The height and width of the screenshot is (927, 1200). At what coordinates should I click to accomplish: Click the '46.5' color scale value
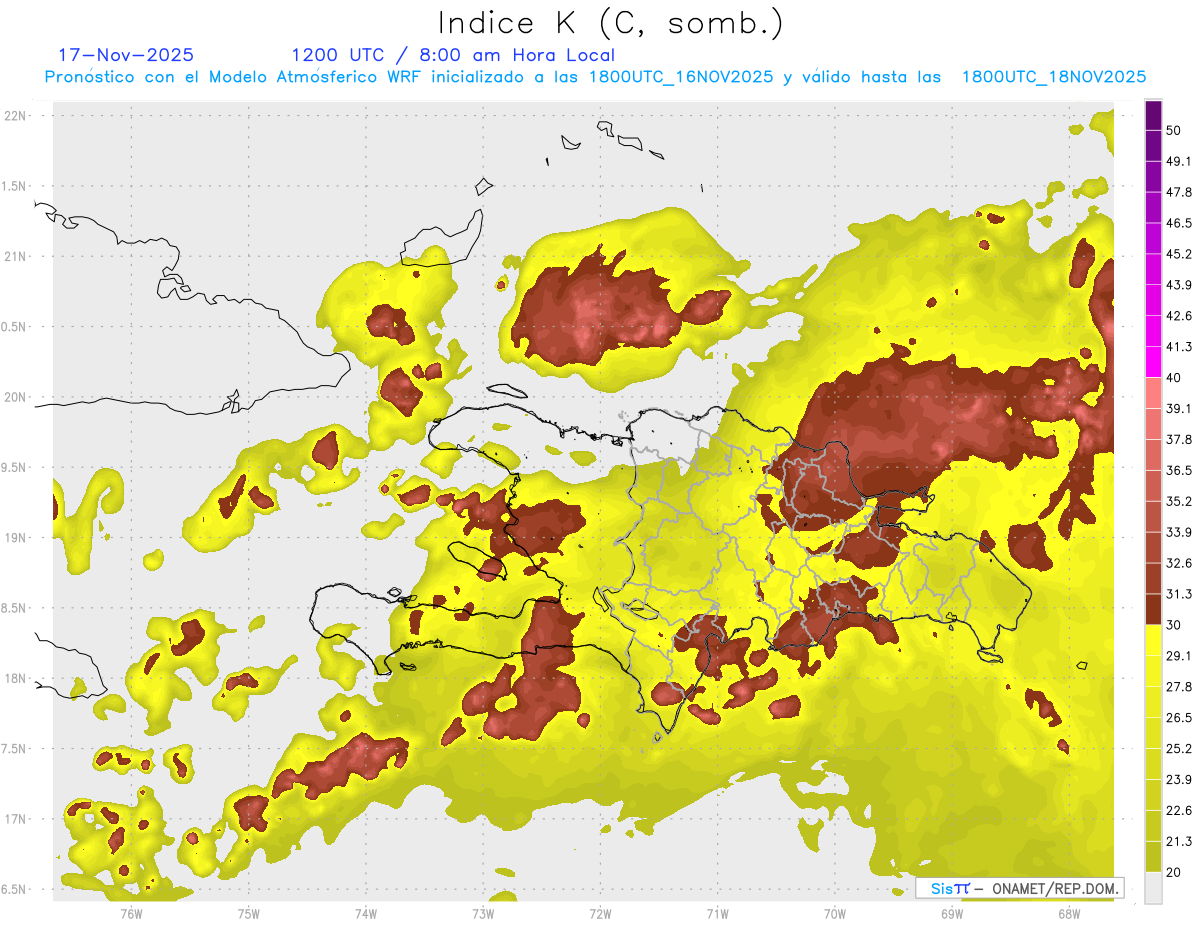(x=1179, y=223)
